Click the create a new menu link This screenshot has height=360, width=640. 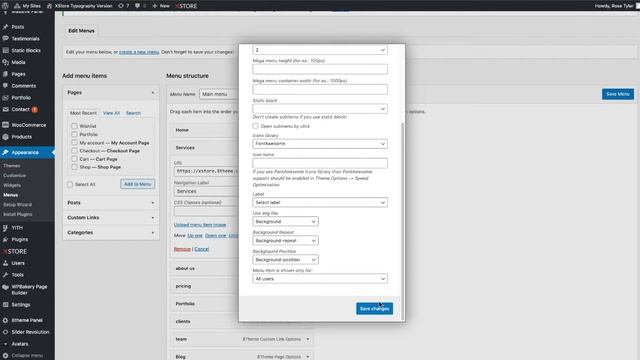tap(139, 52)
